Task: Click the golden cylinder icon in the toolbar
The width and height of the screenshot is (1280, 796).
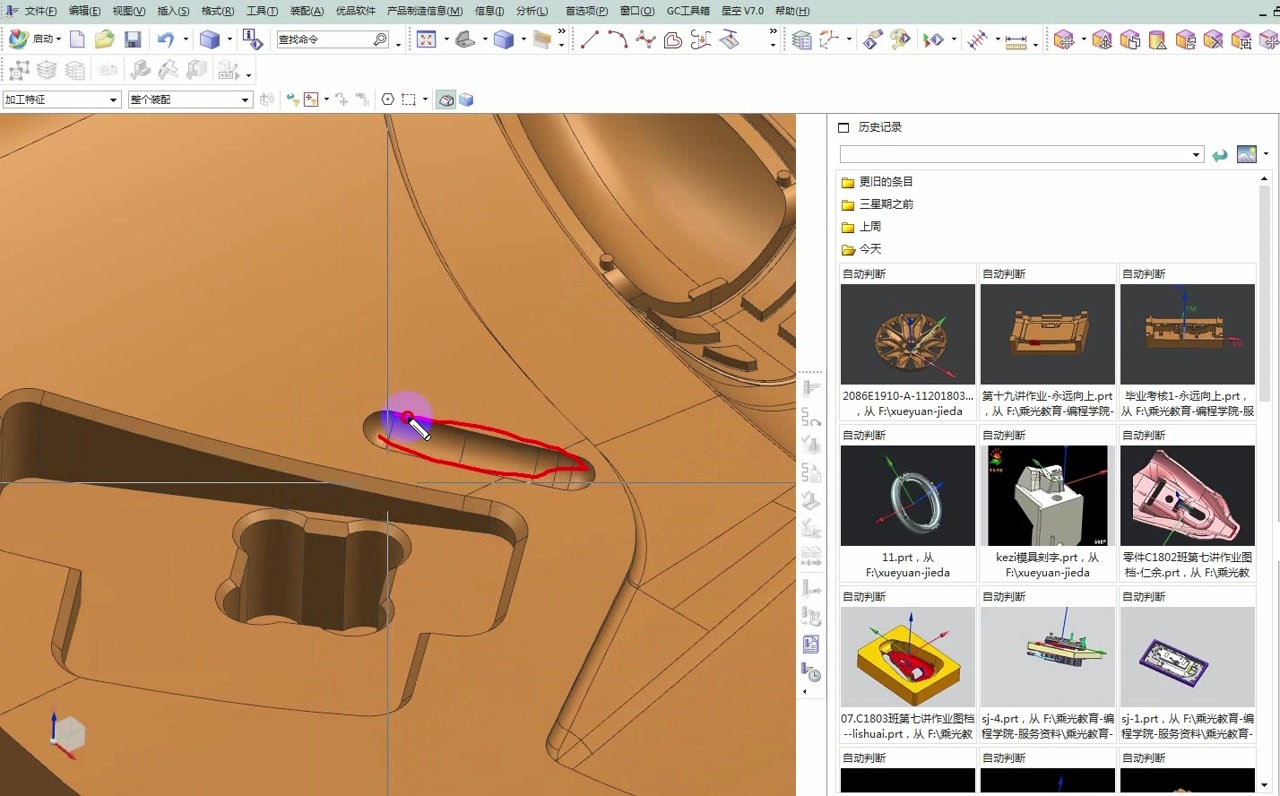Action: tap(1157, 40)
